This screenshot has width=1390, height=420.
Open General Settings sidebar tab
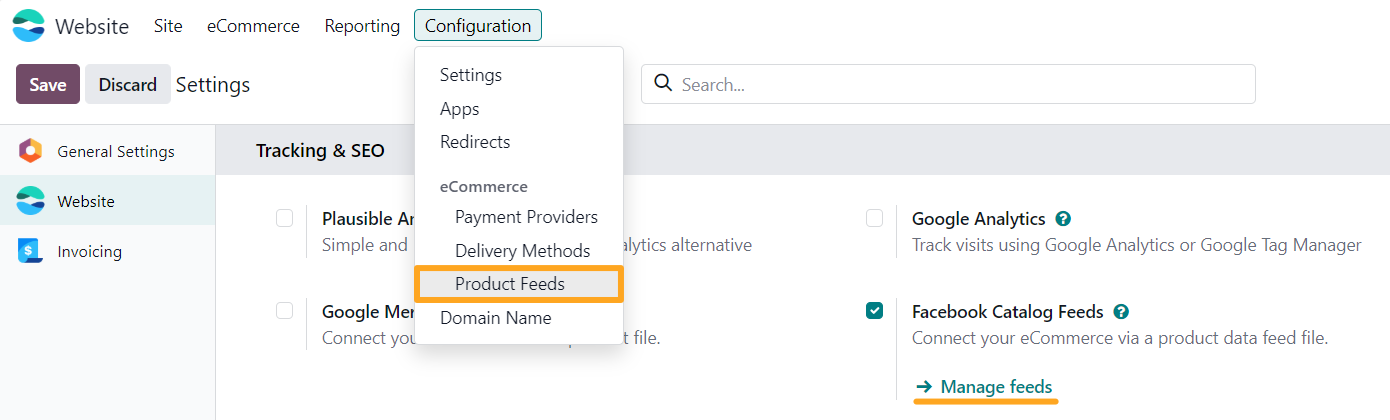(107, 151)
